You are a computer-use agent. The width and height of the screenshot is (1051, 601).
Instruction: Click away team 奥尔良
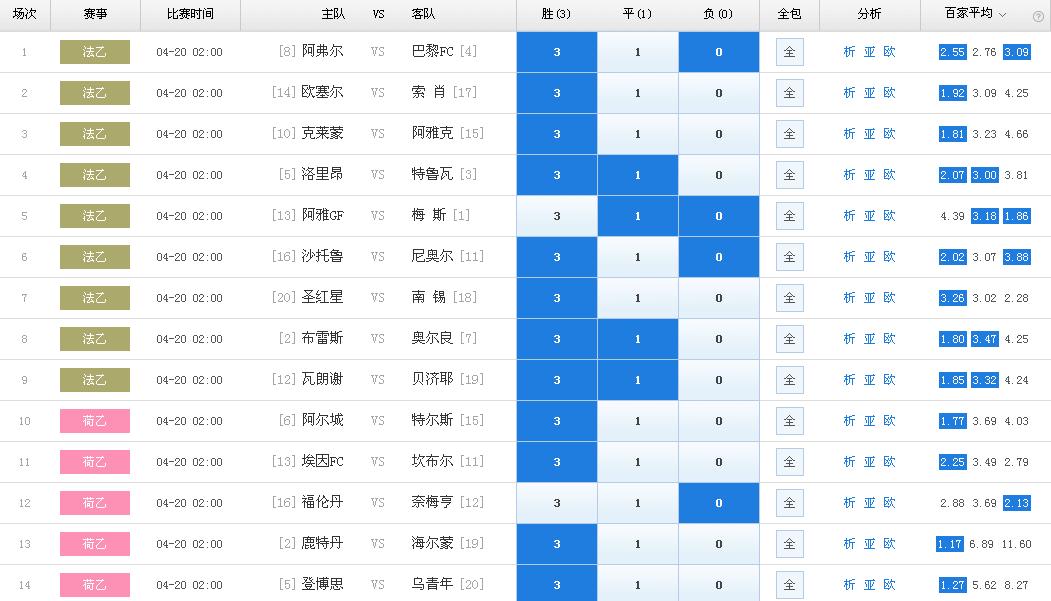point(432,338)
